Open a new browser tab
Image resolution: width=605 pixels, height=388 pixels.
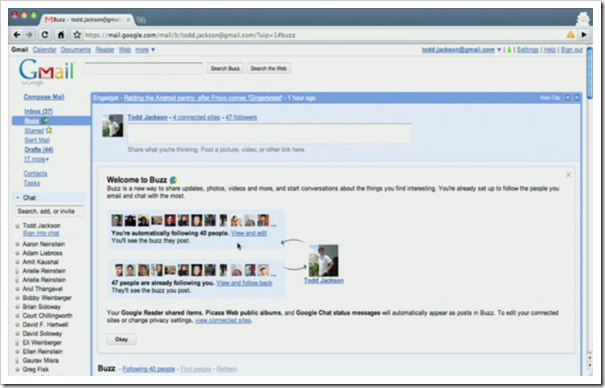point(141,20)
